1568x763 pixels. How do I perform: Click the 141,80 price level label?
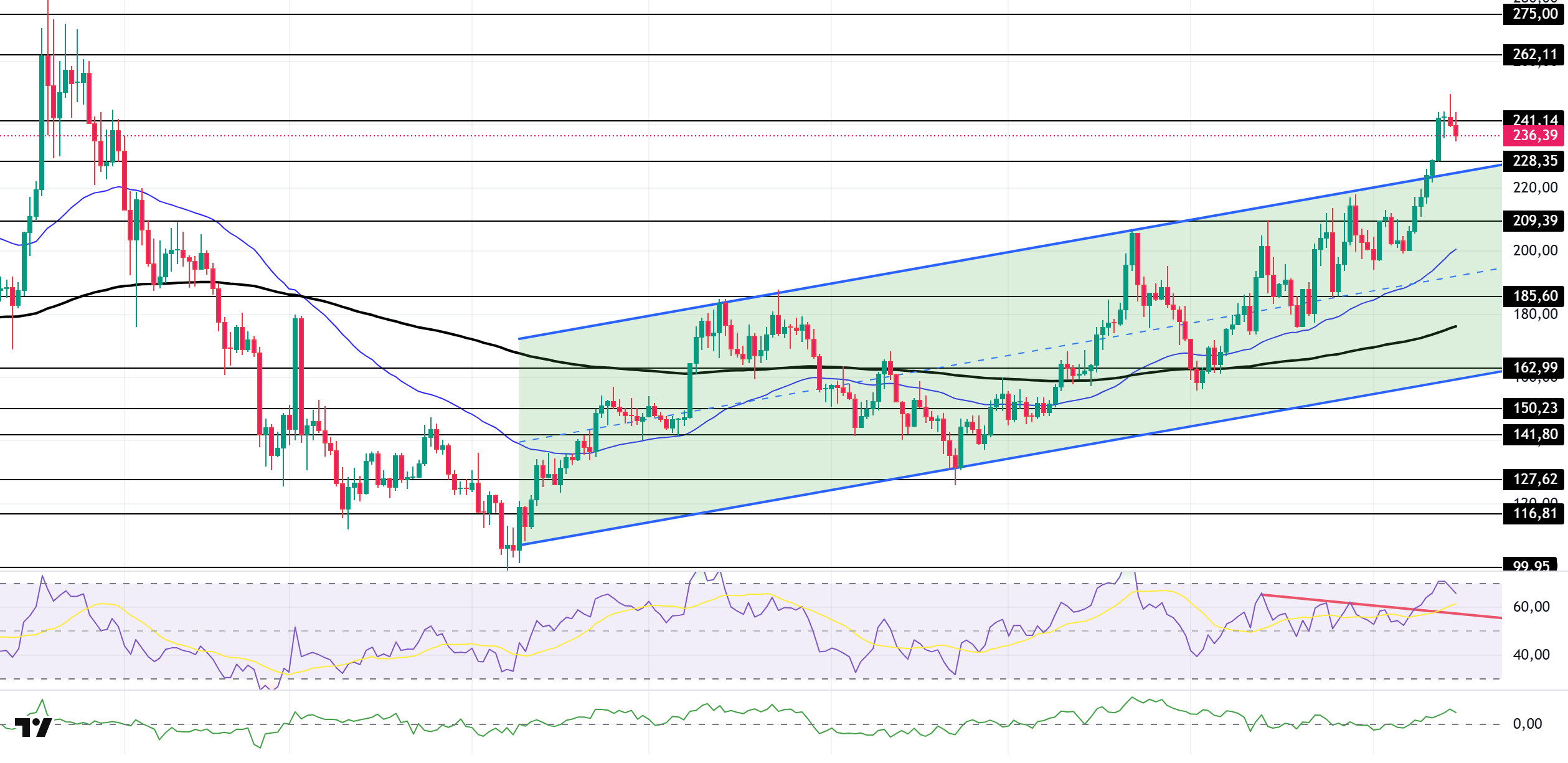click(x=1535, y=435)
